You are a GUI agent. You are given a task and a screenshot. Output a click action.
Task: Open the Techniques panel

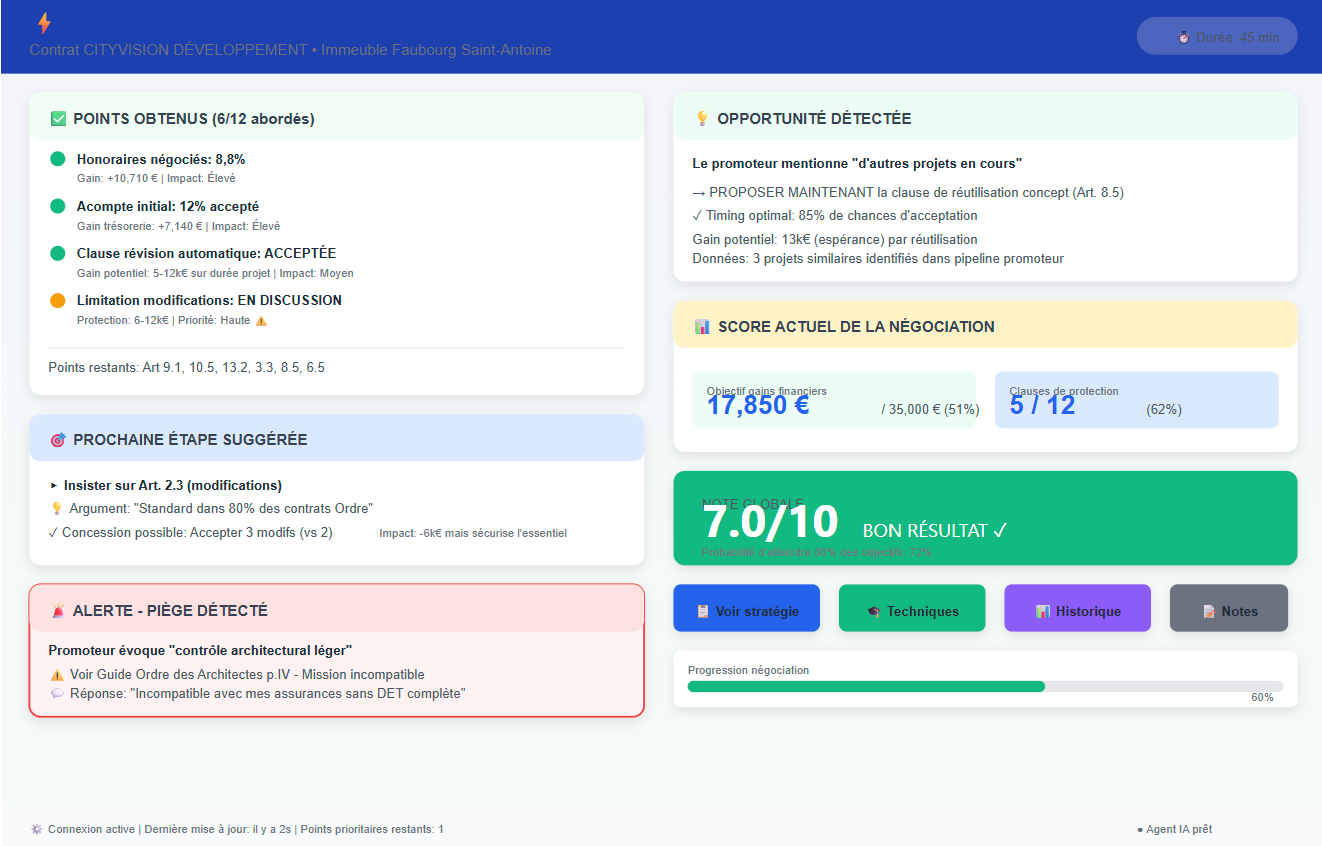point(912,608)
